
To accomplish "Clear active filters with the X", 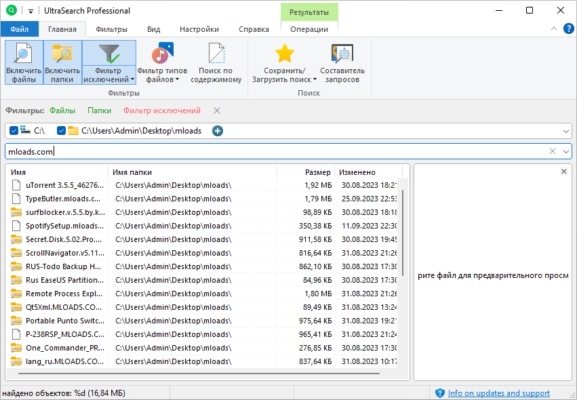I will (217, 110).
